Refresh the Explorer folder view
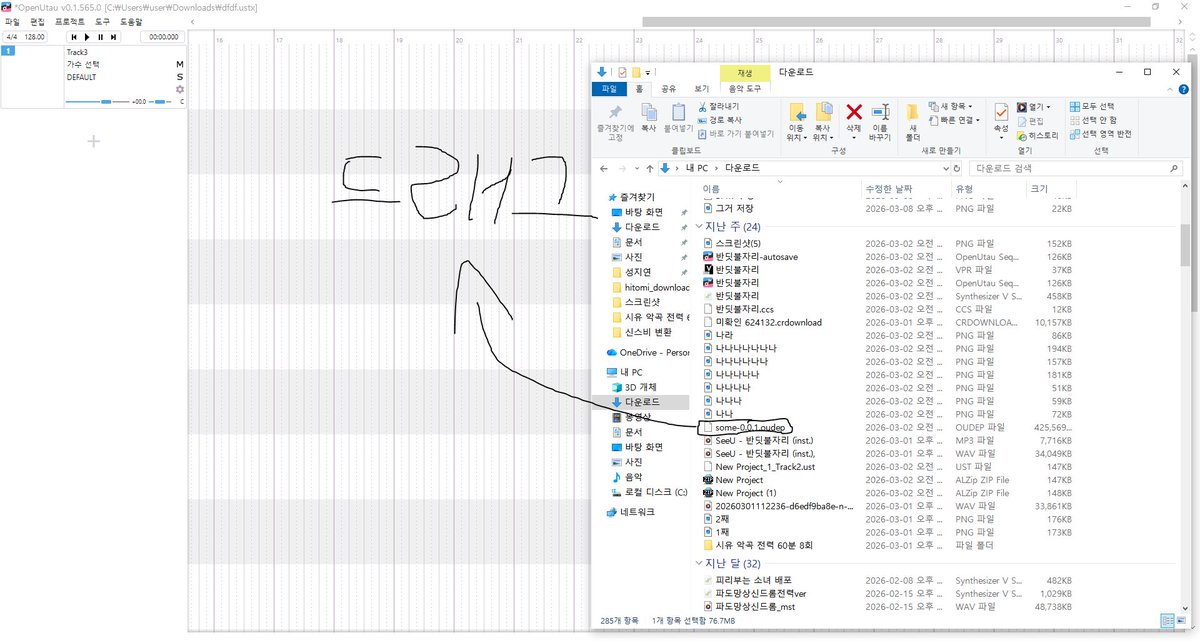Image resolution: width=1200 pixels, height=643 pixels. (957, 168)
